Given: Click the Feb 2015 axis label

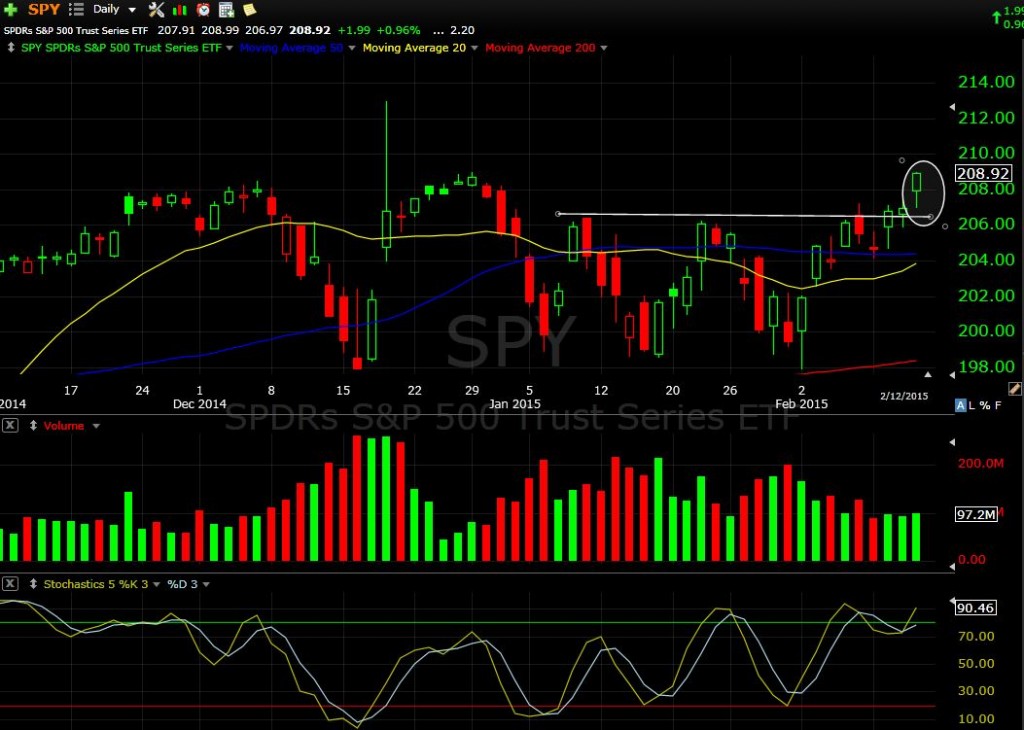Looking at the screenshot, I should 801,404.
